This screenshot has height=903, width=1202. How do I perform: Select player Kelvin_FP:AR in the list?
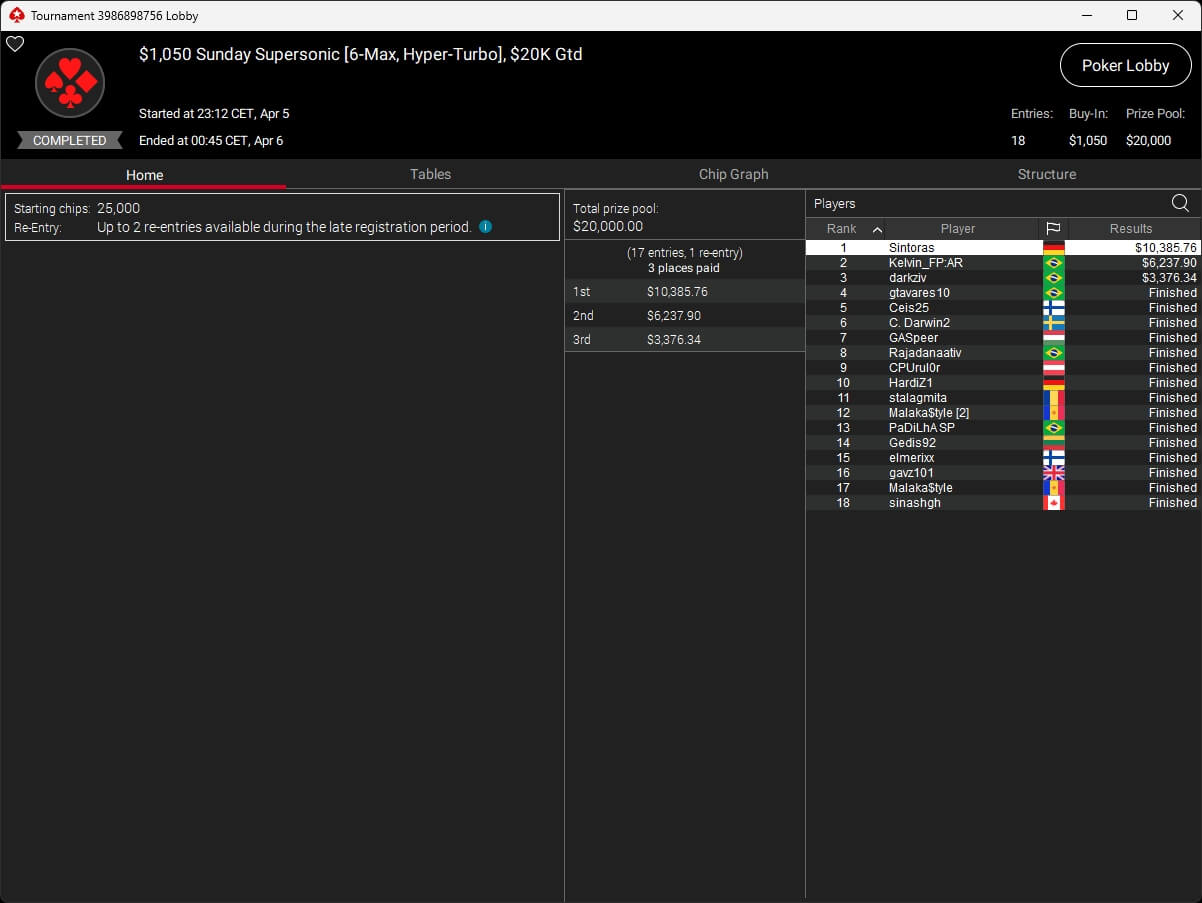[x=925, y=263]
